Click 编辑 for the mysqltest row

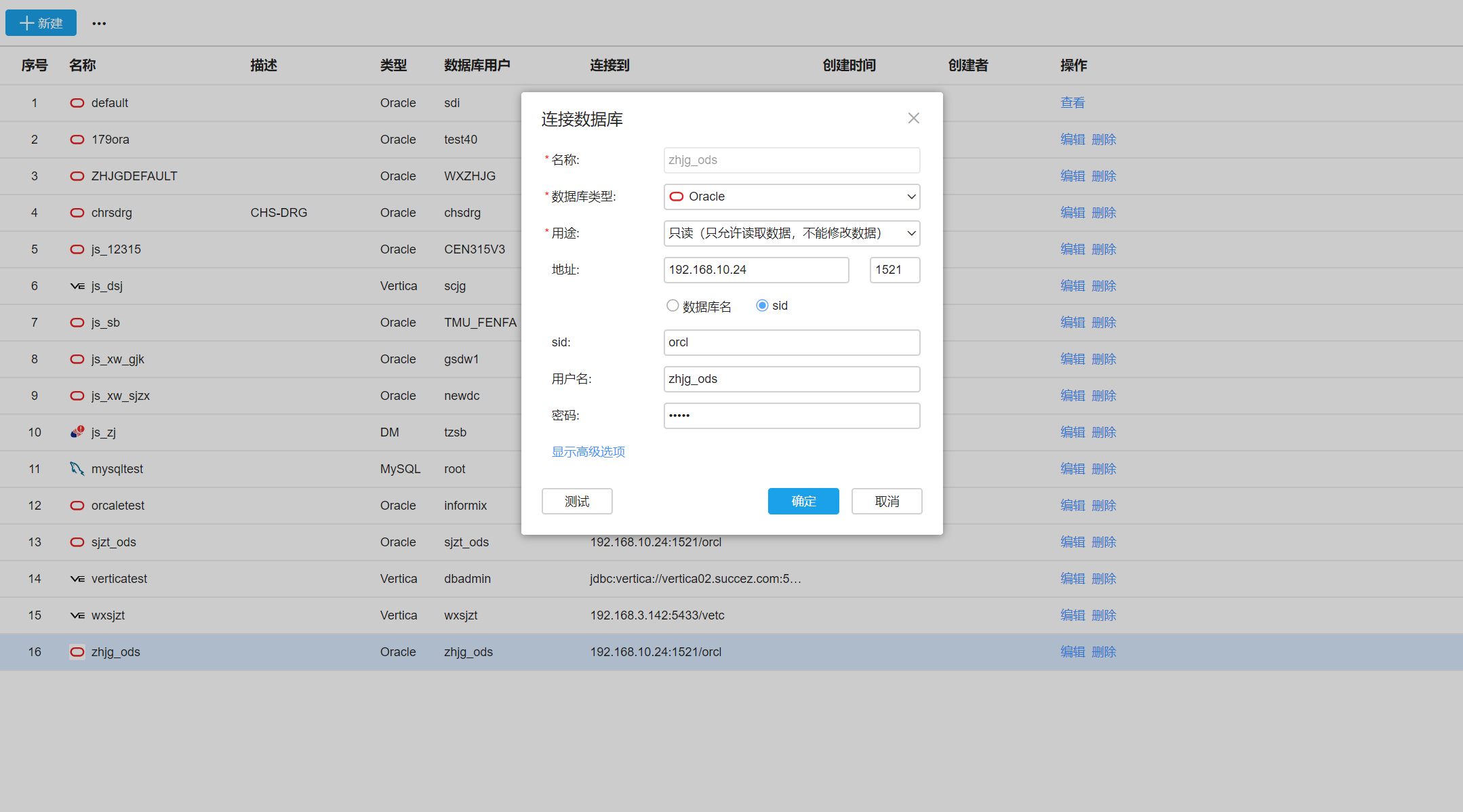tap(1073, 469)
